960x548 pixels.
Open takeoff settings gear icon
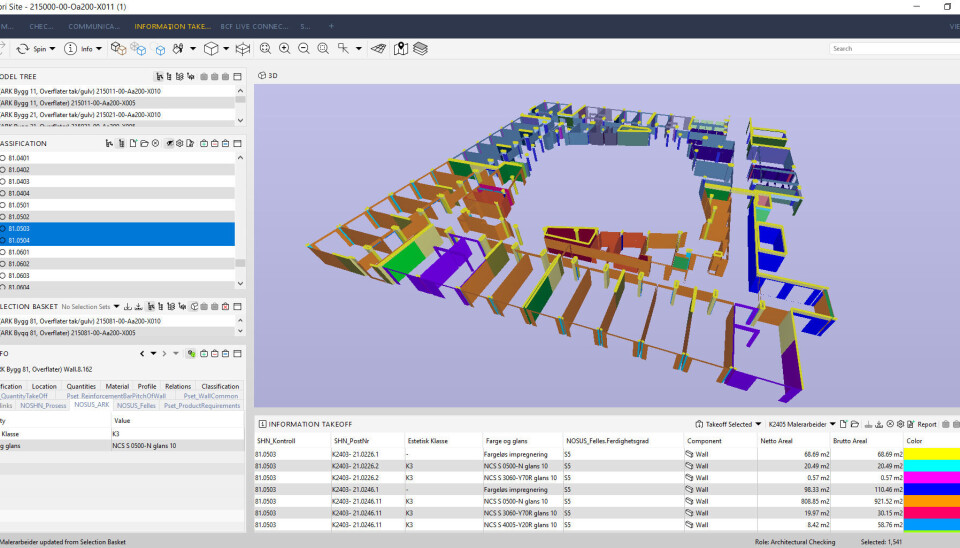[x=901, y=424]
